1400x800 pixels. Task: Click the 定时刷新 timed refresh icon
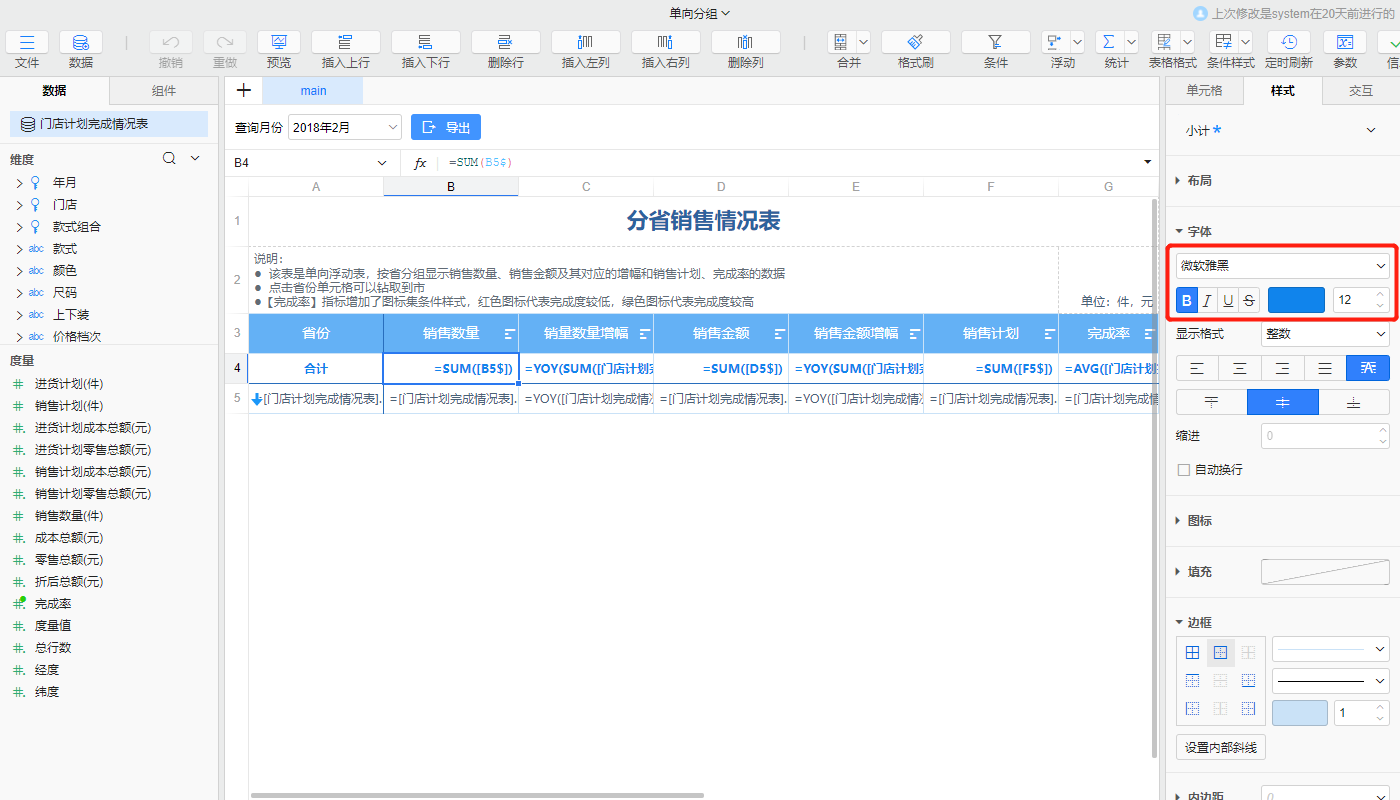tap(1289, 43)
